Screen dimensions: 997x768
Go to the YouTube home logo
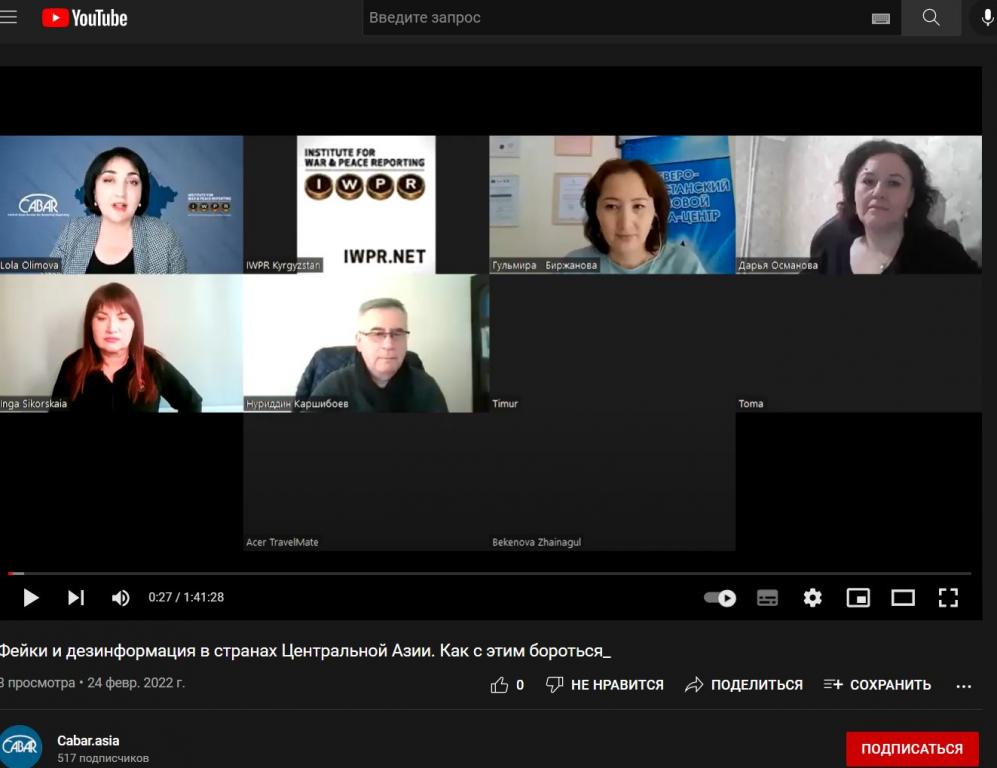coord(85,18)
